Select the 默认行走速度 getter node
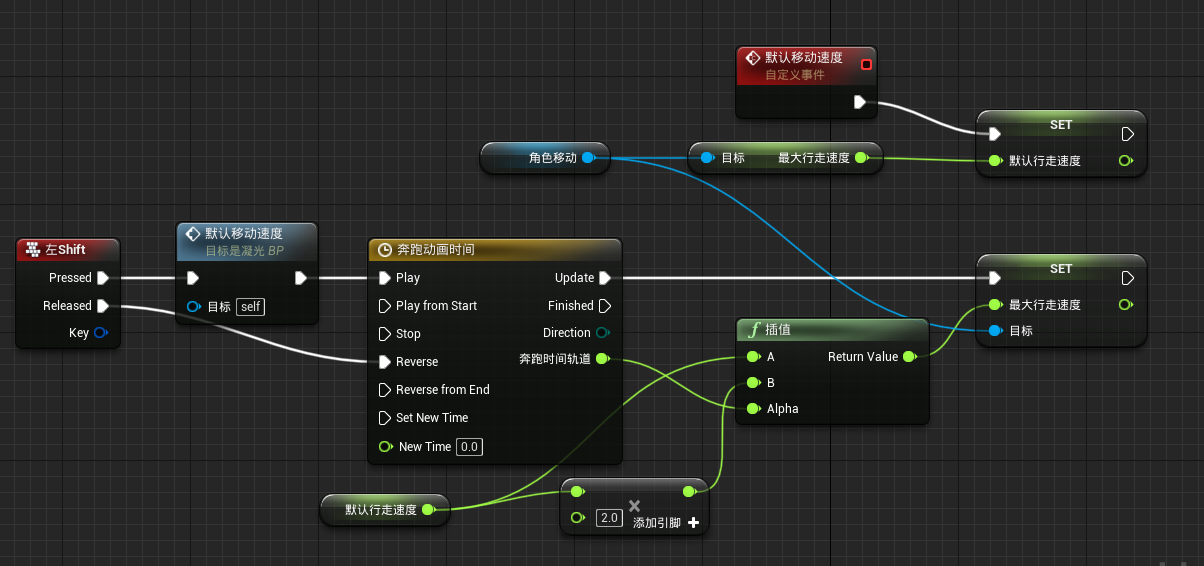Image resolution: width=1204 pixels, height=566 pixels. pyautogui.click(x=384, y=510)
